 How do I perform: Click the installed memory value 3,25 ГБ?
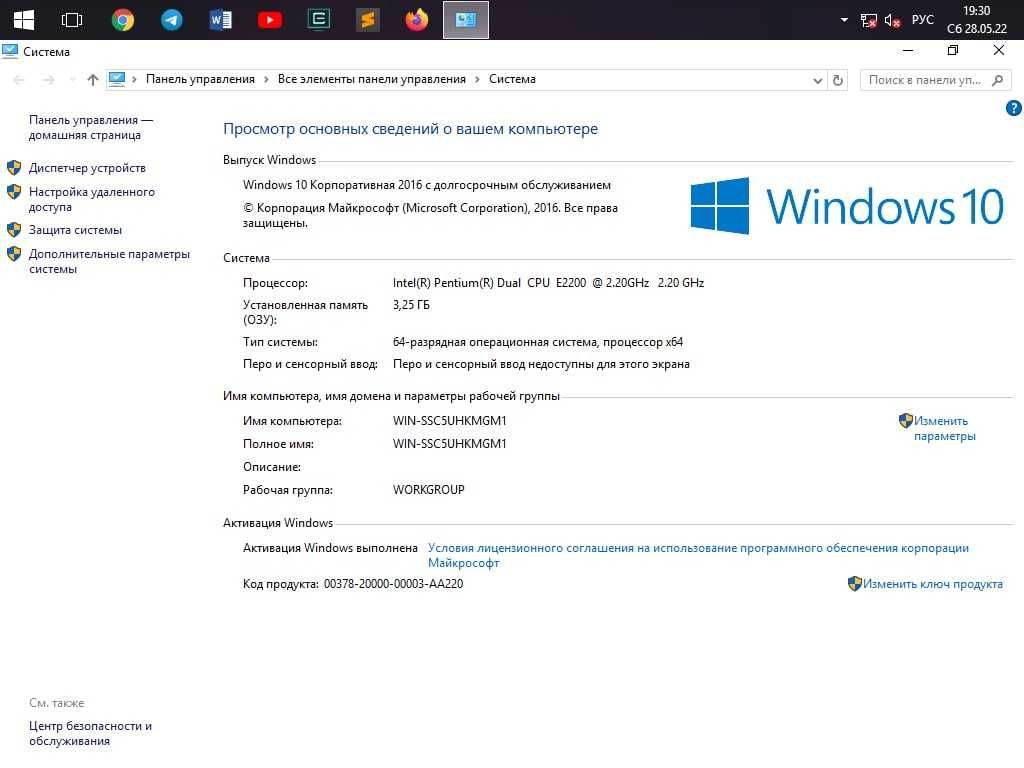411,305
